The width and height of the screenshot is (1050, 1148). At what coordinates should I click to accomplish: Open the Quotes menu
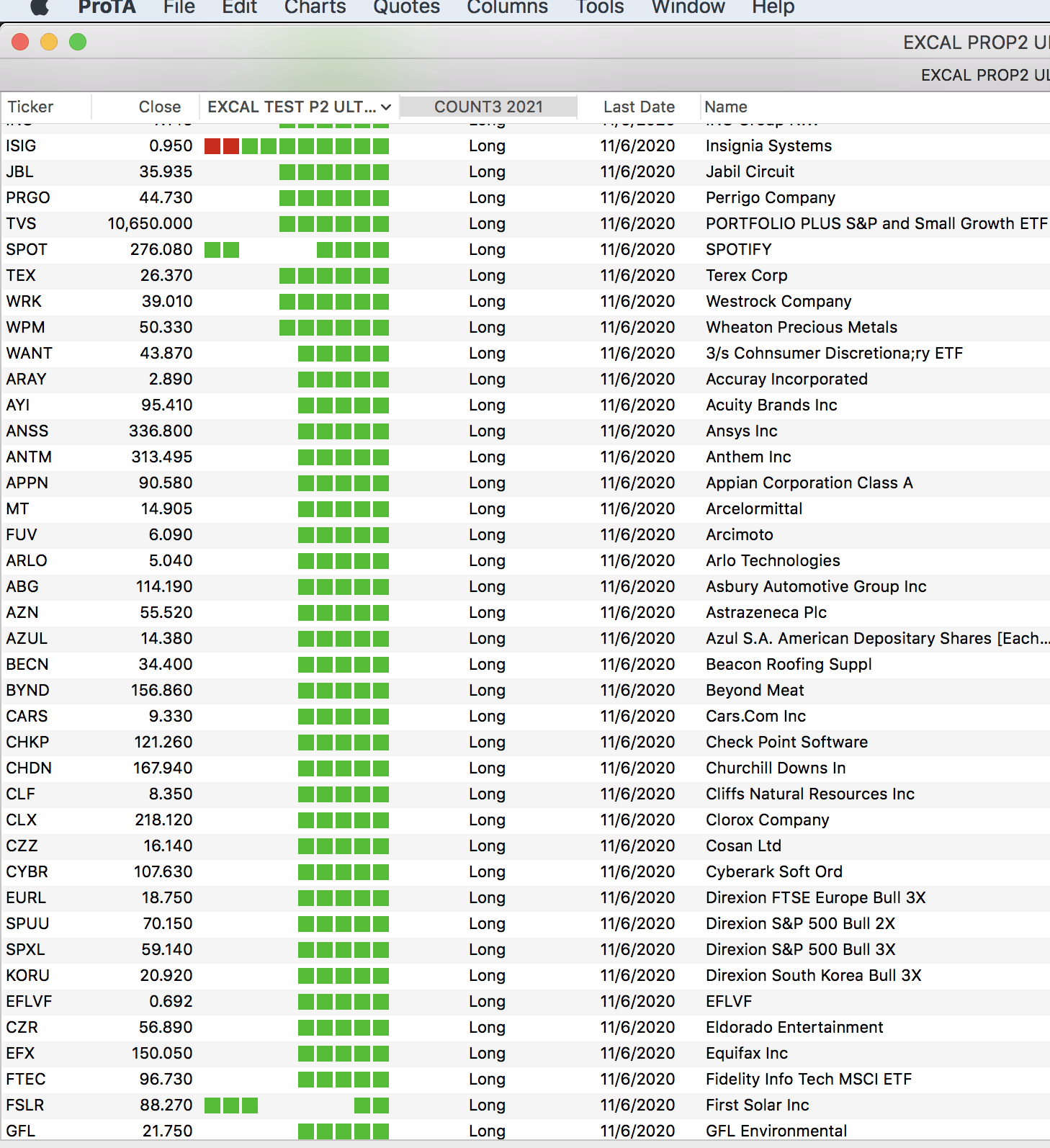pyautogui.click(x=406, y=8)
